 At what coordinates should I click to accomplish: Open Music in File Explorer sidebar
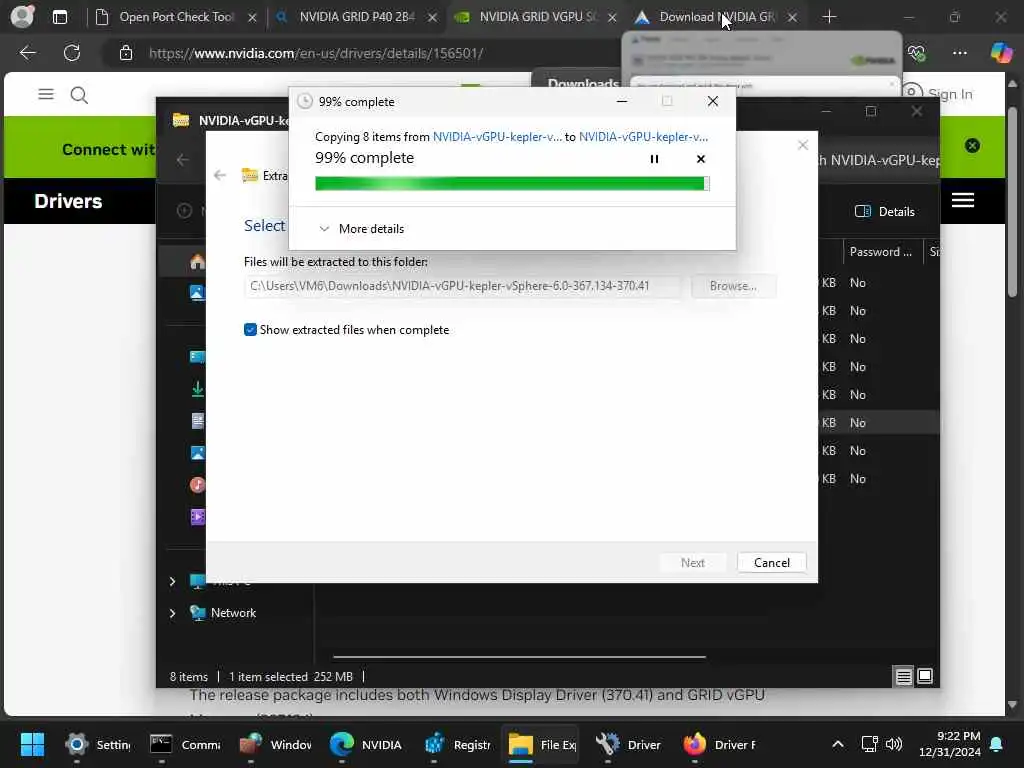[x=197, y=485]
